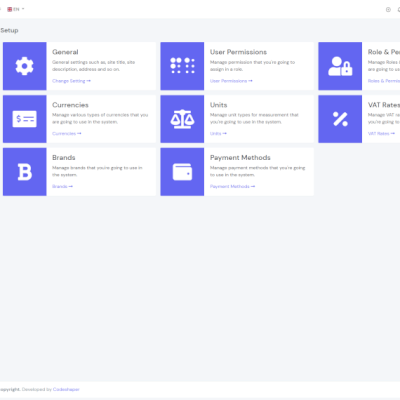Click the User Permissions dotted grid icon
The width and height of the screenshot is (400, 400).
(x=182, y=66)
